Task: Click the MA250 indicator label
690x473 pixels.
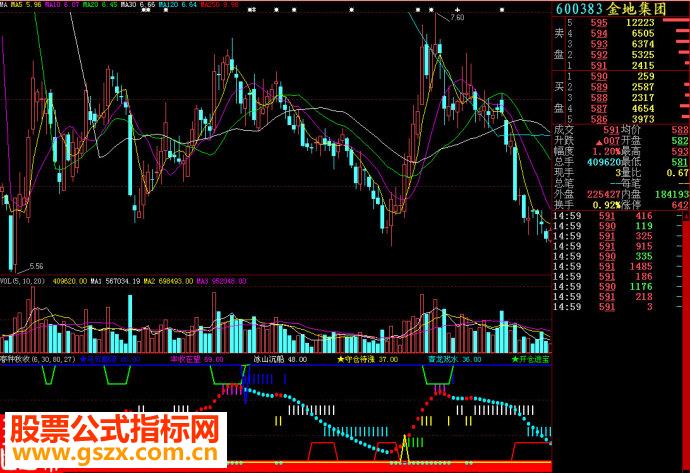Action: coord(219,5)
